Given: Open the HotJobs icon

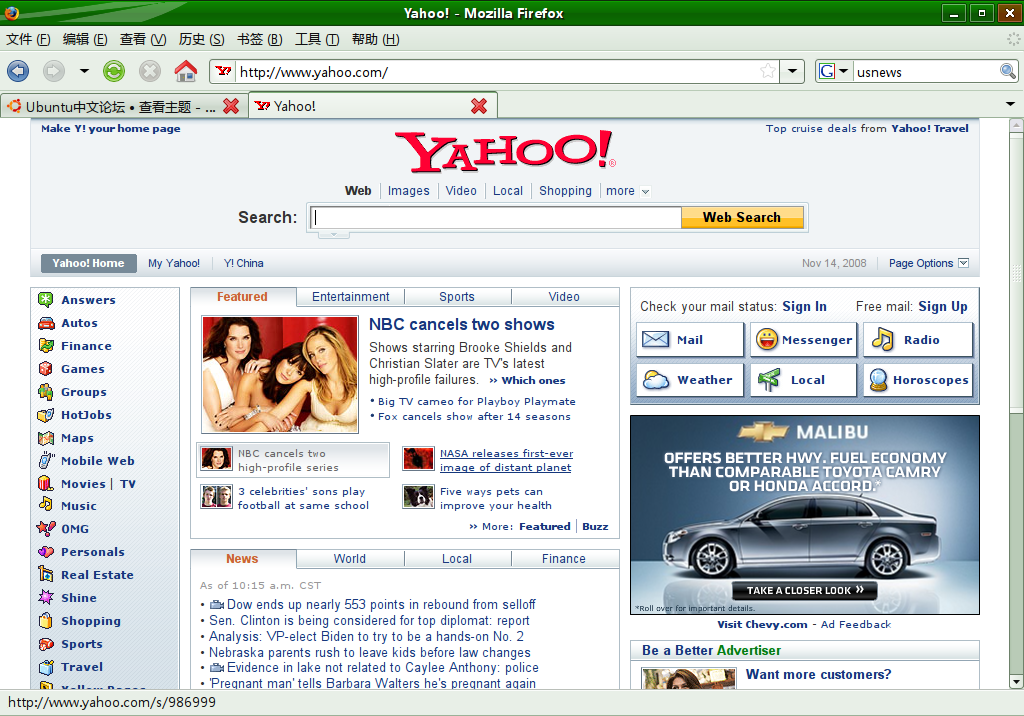Looking at the screenshot, I should click(x=46, y=415).
